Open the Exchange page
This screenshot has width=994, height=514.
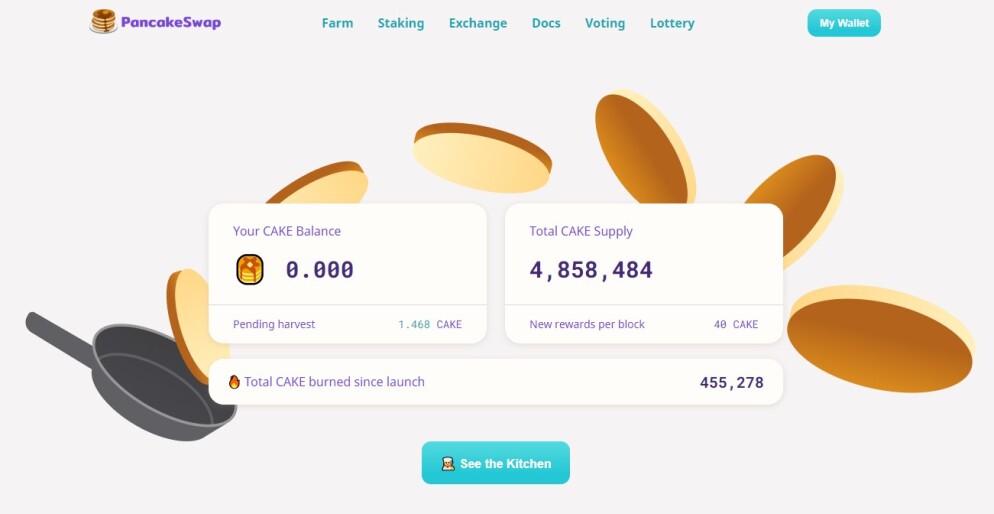(x=478, y=23)
